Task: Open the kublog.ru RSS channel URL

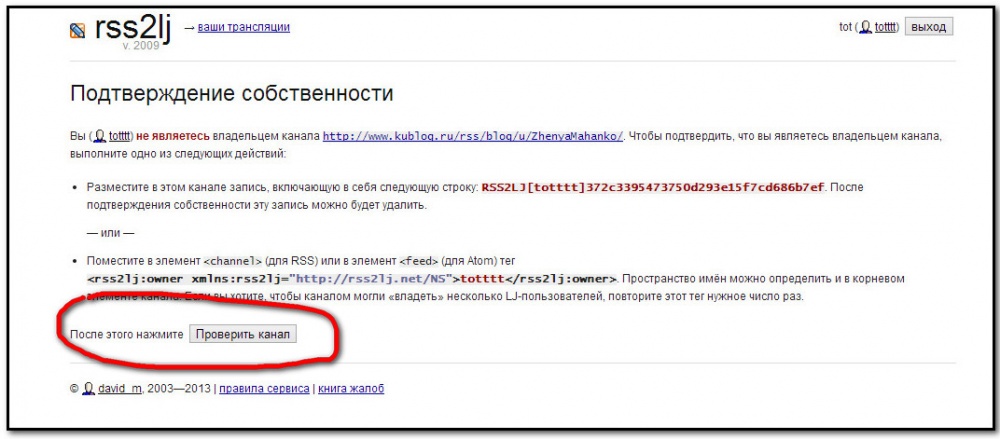Action: point(473,136)
